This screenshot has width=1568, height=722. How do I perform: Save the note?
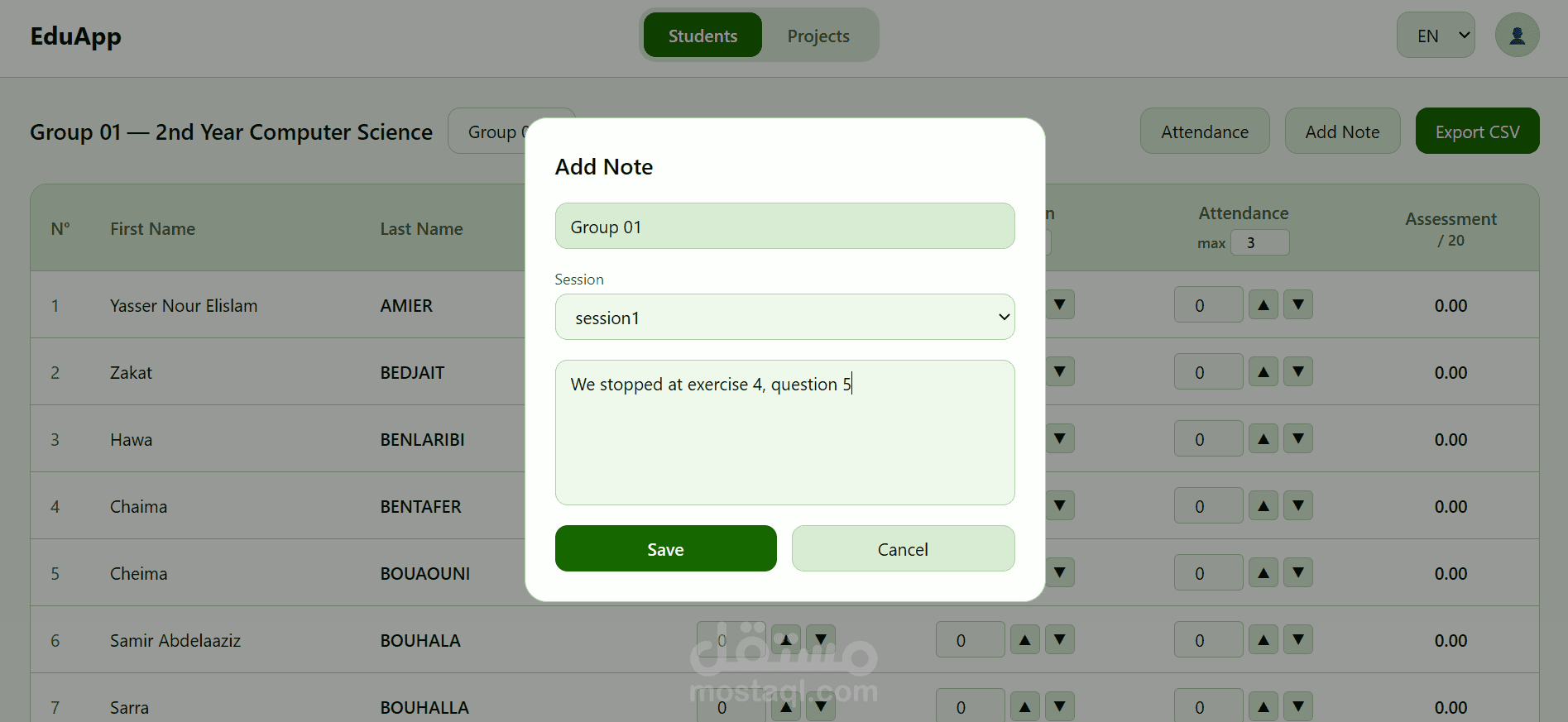665,549
